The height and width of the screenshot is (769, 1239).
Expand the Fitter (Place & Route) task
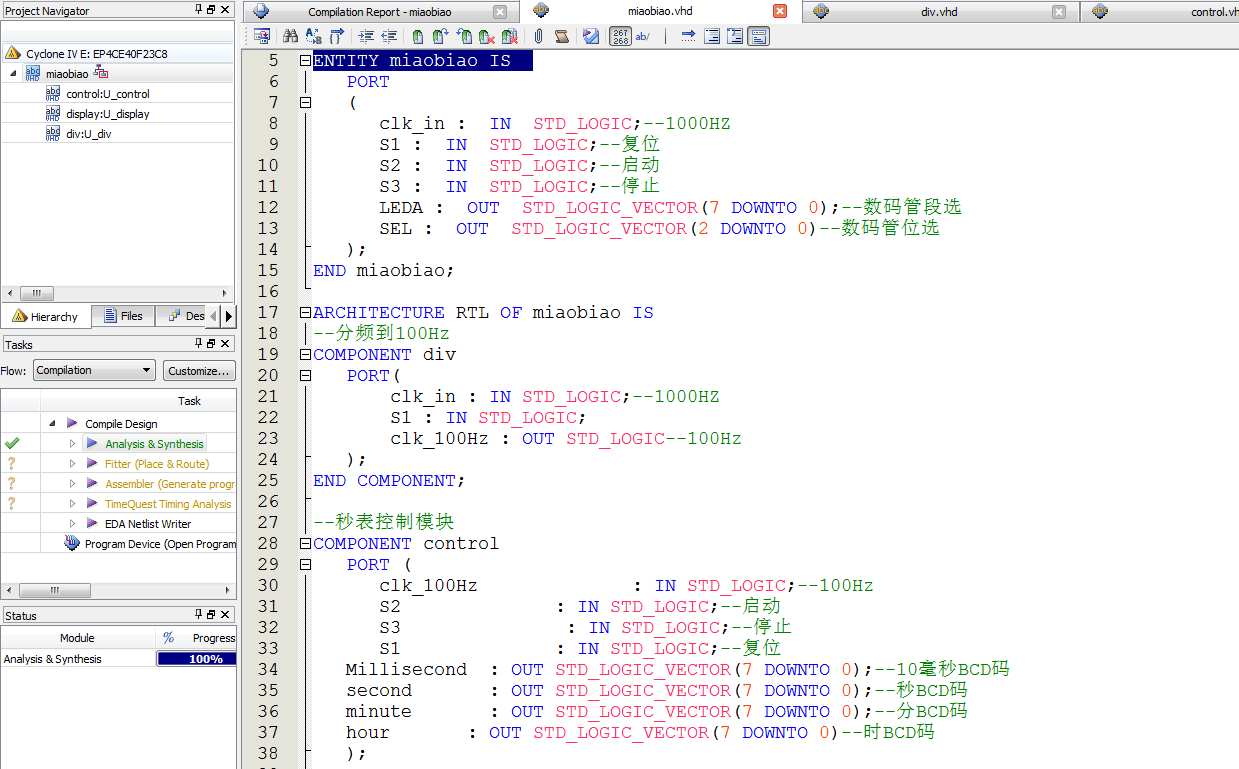pos(73,464)
